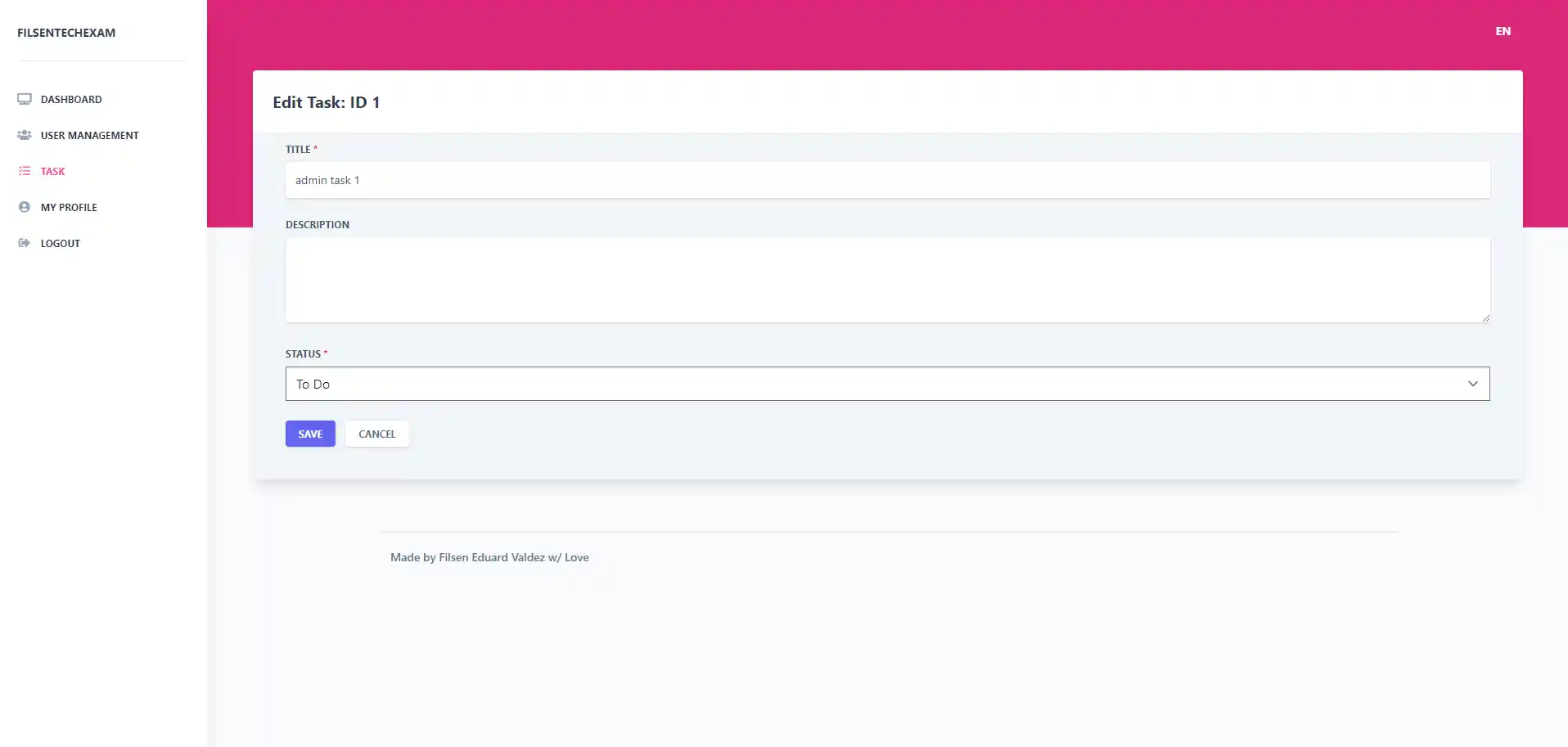1568x747 pixels.
Task: Open the Status dropdown showing To Do
Action: point(887,384)
